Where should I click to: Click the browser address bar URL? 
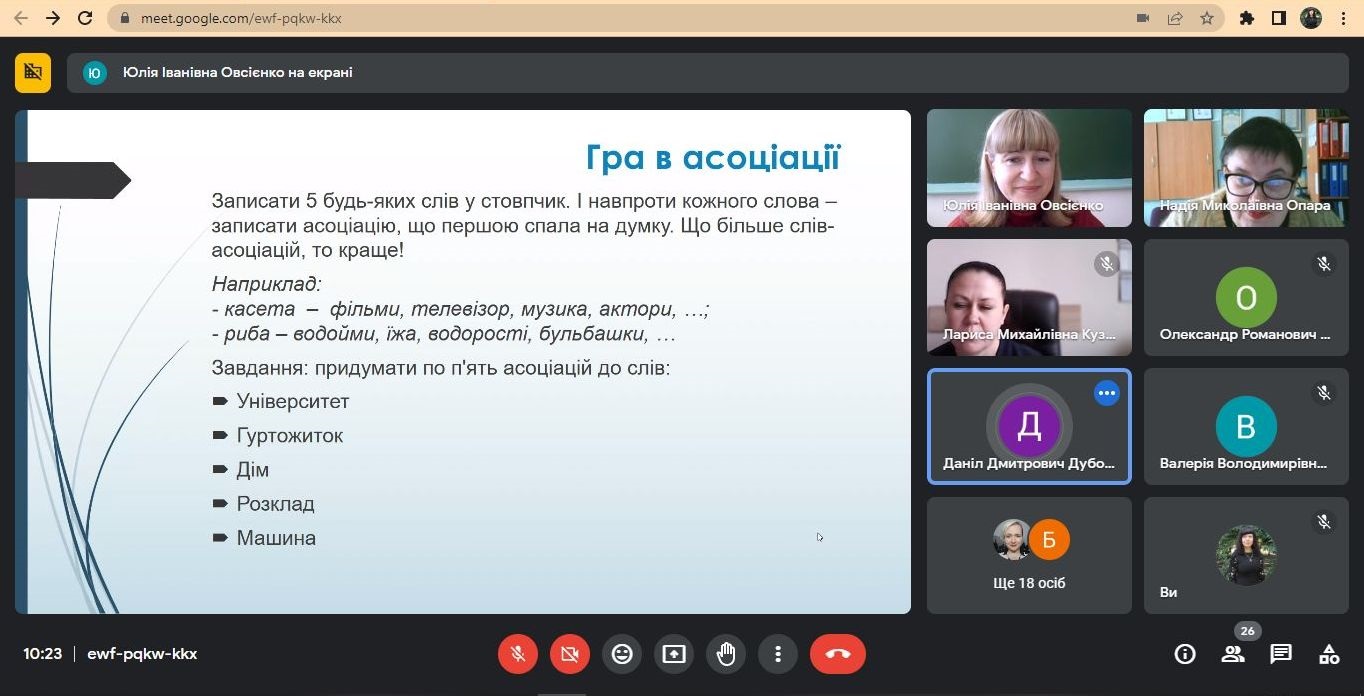241,18
